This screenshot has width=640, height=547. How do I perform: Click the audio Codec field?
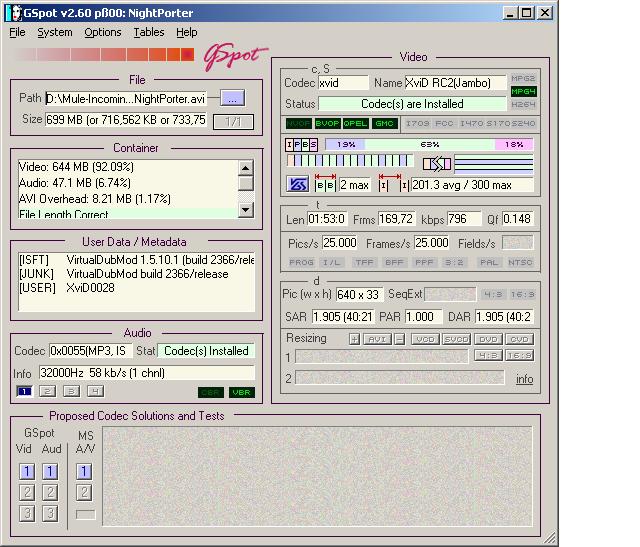click(x=91, y=351)
